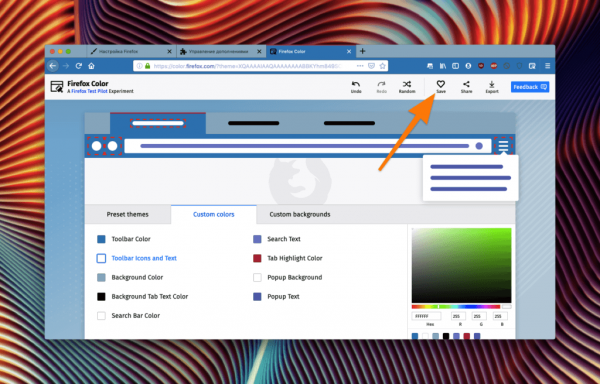Screen dimensions: 600x384
Task: Open page actions three-dot menu in URL bar
Action: [360, 66]
